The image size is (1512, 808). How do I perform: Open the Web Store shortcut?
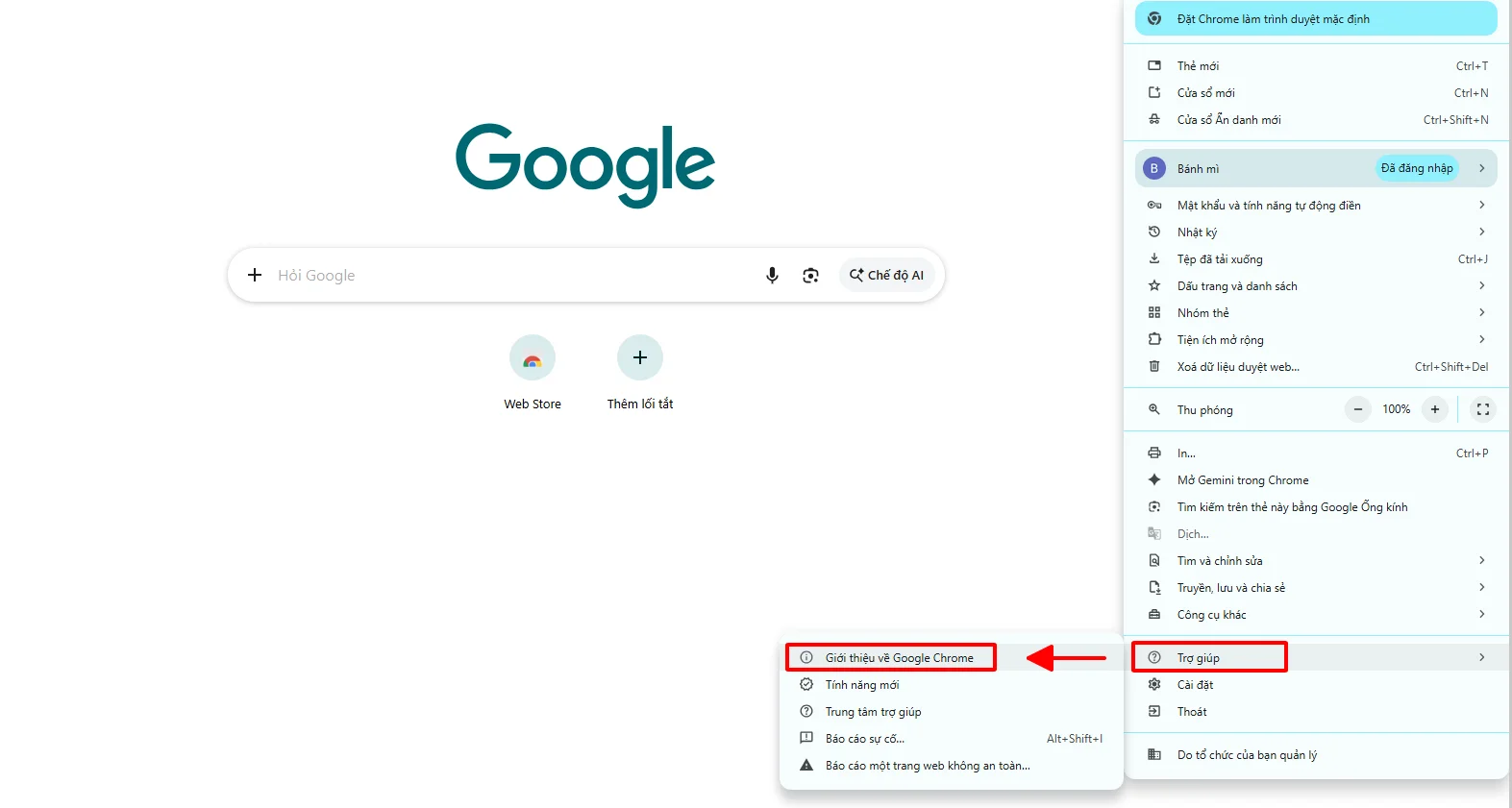(533, 374)
